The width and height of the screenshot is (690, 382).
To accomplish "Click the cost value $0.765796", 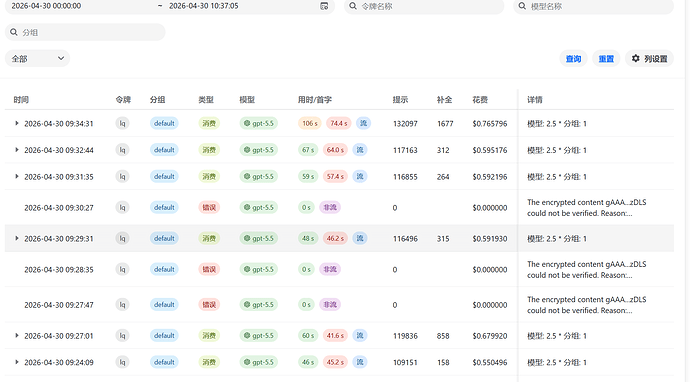I will tap(490, 124).
